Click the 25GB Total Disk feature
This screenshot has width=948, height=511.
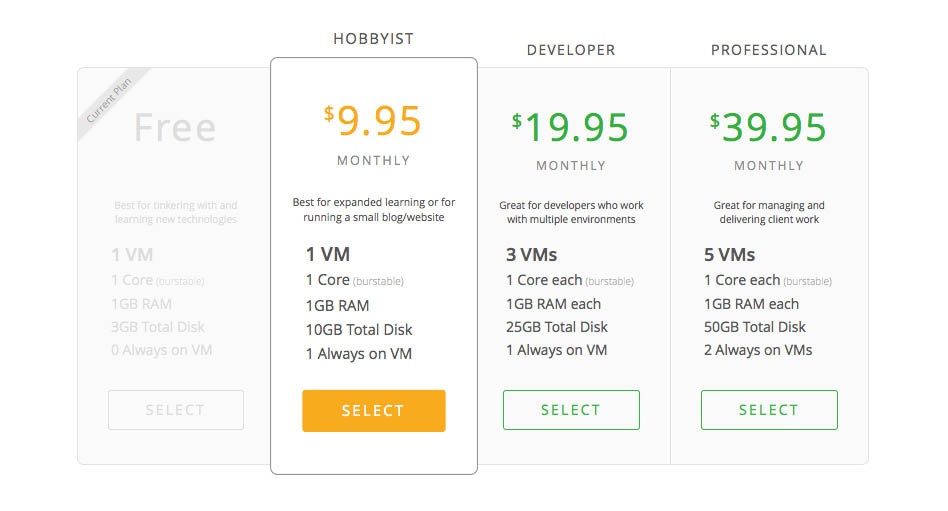[557, 327]
